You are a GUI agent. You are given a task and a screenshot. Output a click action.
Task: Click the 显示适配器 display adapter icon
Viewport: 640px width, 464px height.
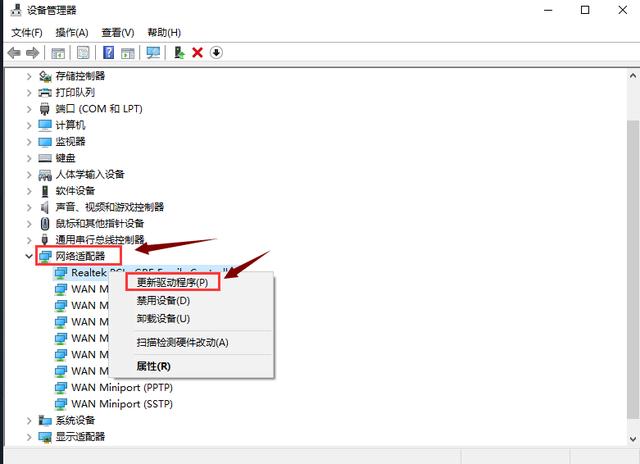(45, 437)
